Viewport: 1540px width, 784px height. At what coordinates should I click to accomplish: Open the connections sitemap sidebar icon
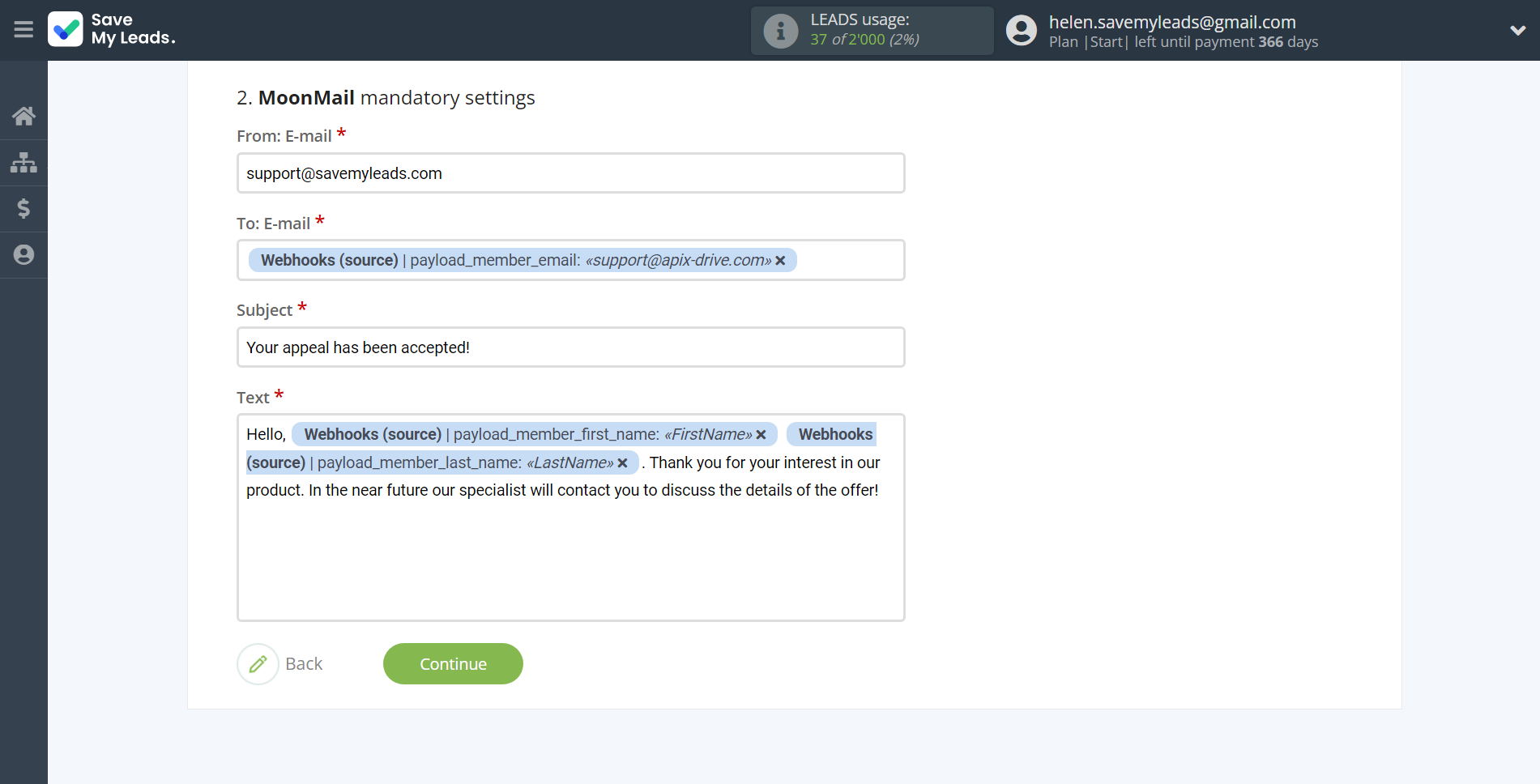point(23,163)
